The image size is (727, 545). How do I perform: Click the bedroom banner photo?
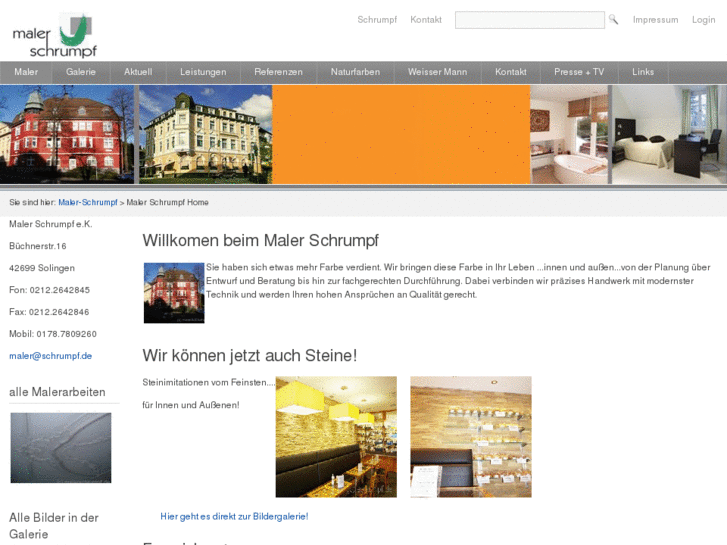click(669, 135)
